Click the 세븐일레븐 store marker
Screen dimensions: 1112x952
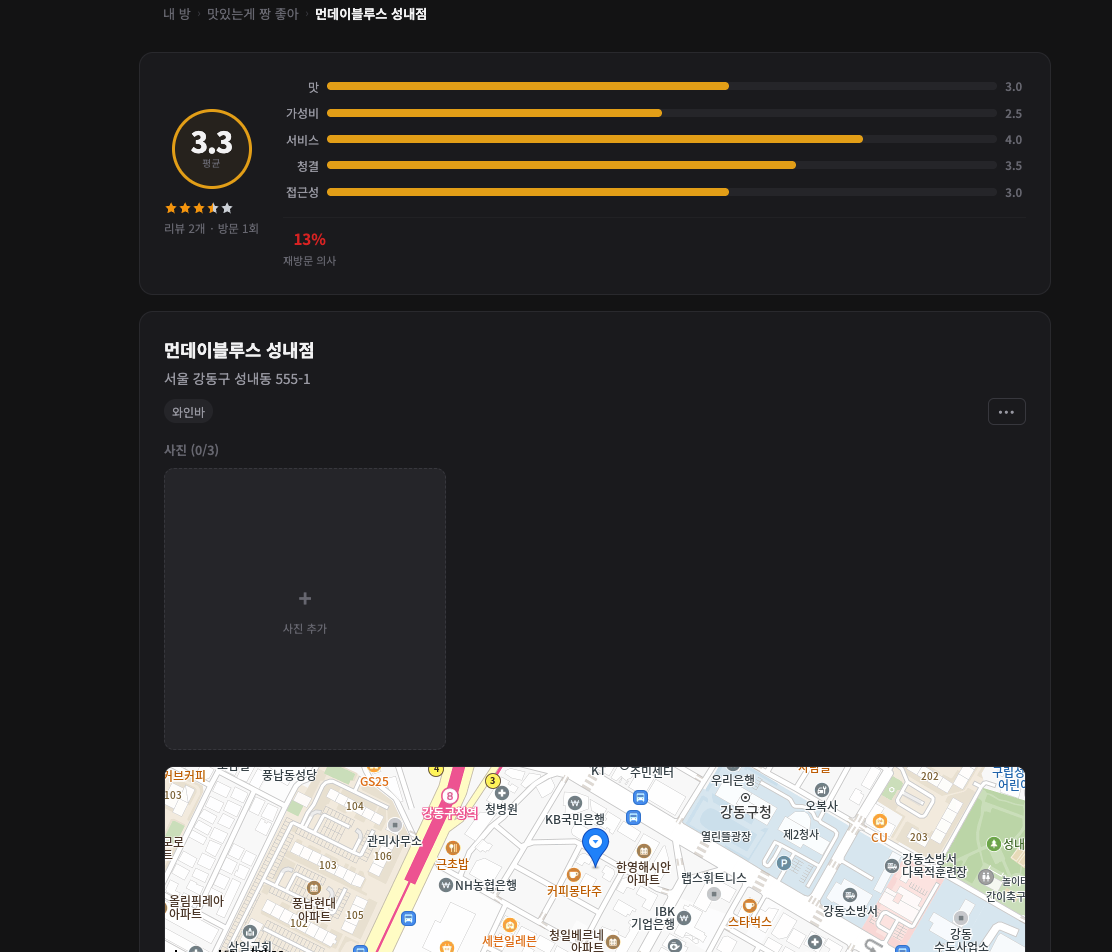pyautogui.click(x=509, y=925)
